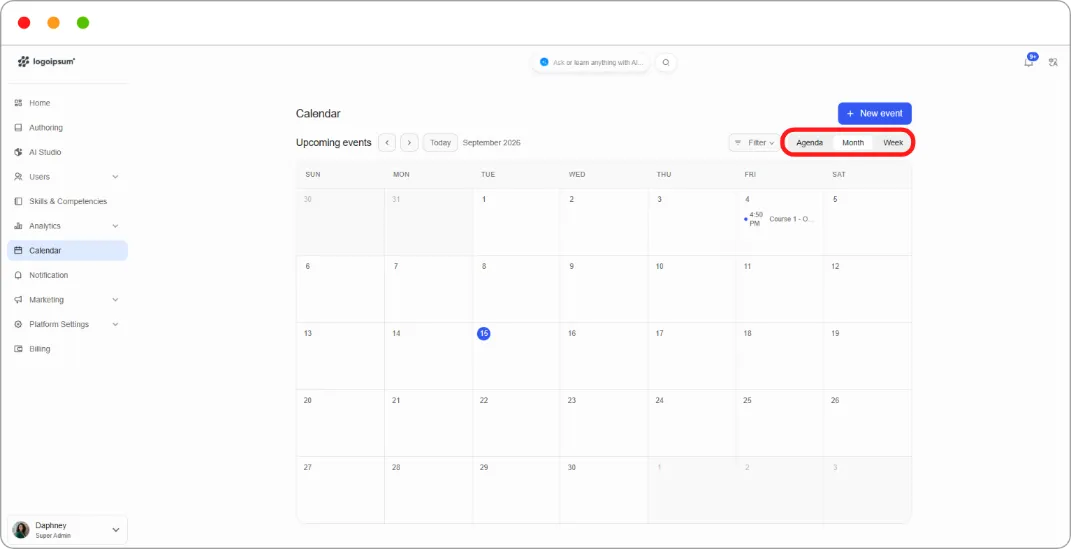
Task: Click the language translate icon
Action: [1053, 62]
